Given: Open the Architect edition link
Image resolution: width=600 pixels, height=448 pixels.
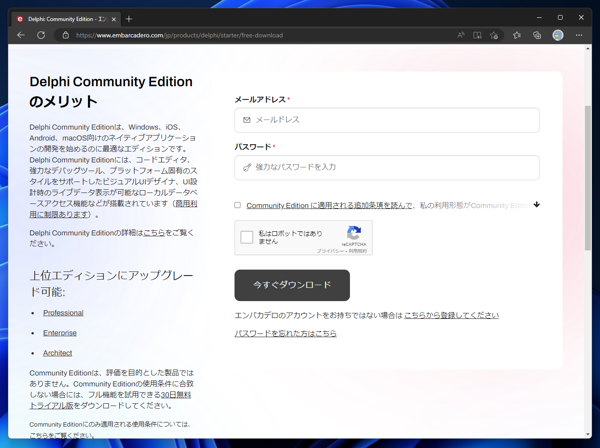Looking at the screenshot, I should tap(57, 353).
